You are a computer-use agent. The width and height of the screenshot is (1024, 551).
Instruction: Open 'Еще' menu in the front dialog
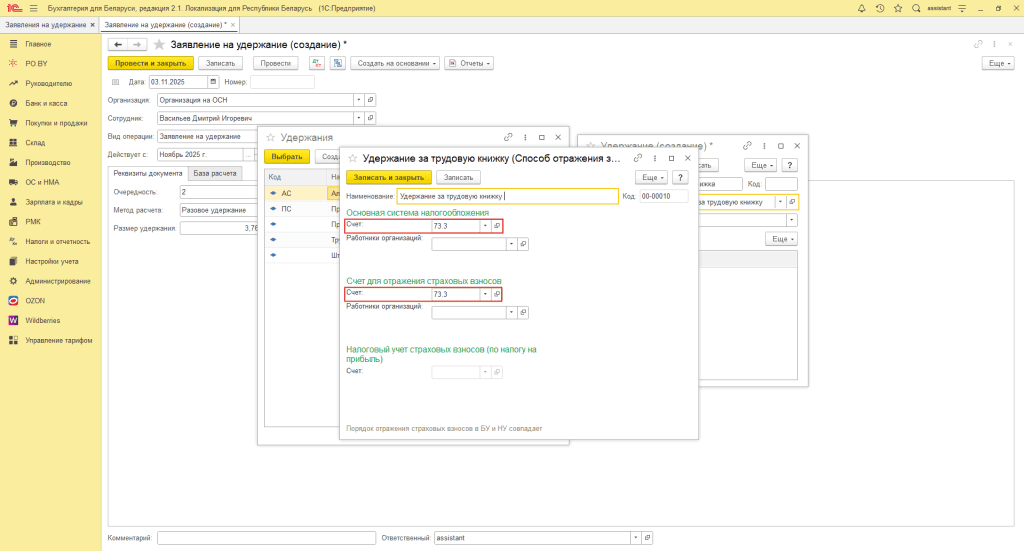(x=651, y=177)
